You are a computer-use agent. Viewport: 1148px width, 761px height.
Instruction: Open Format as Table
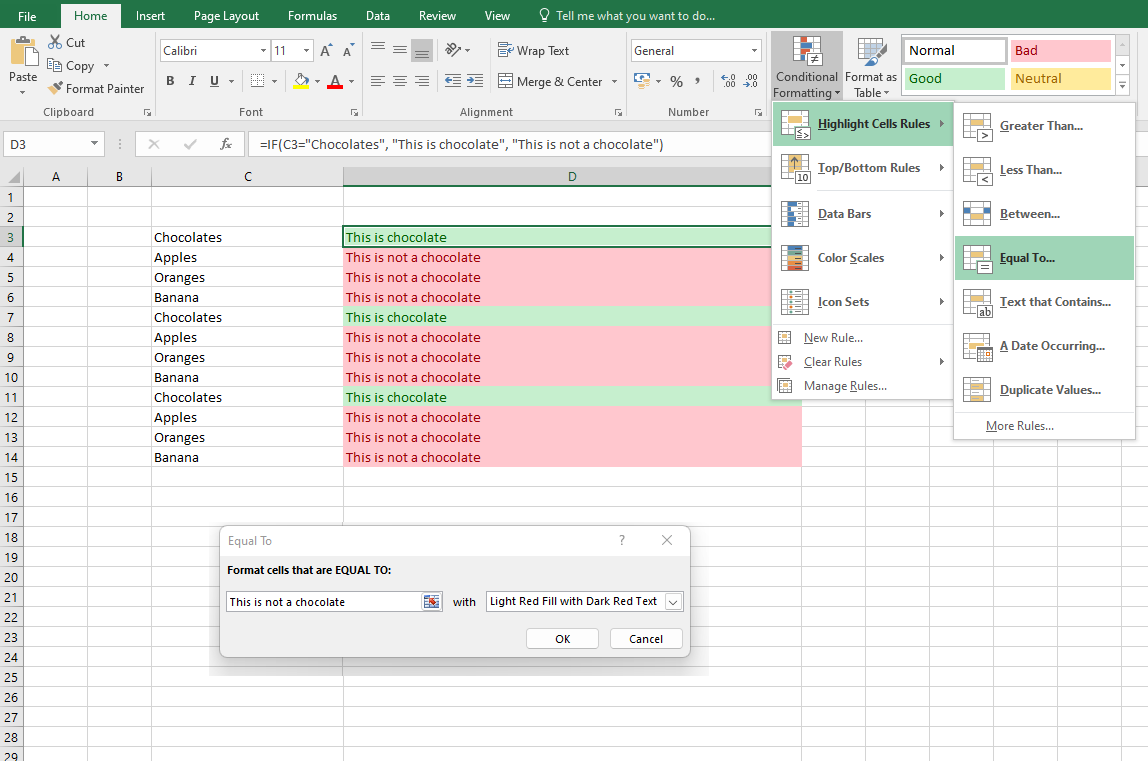[869, 66]
